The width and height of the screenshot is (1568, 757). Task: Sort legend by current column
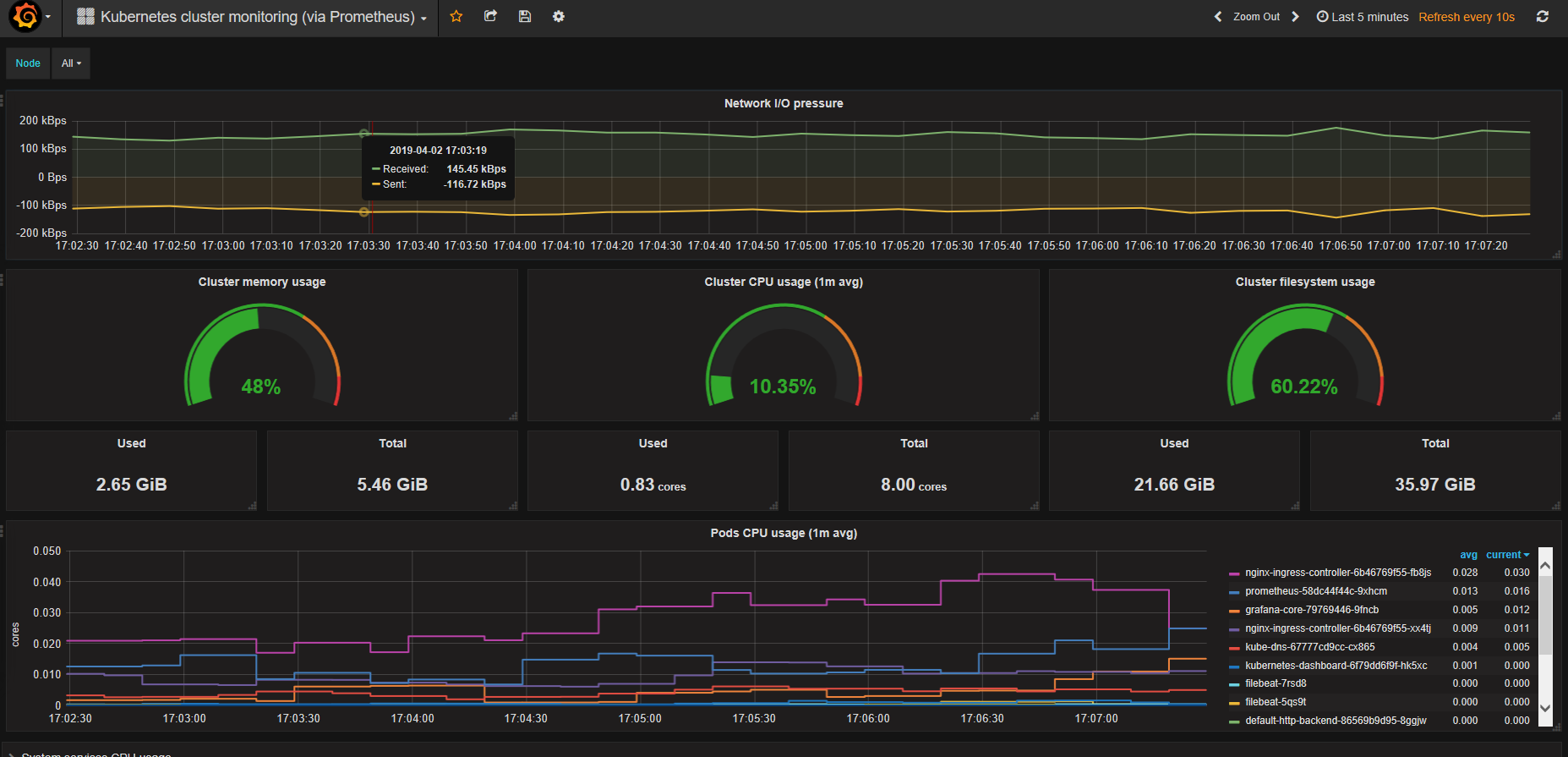[1507, 555]
